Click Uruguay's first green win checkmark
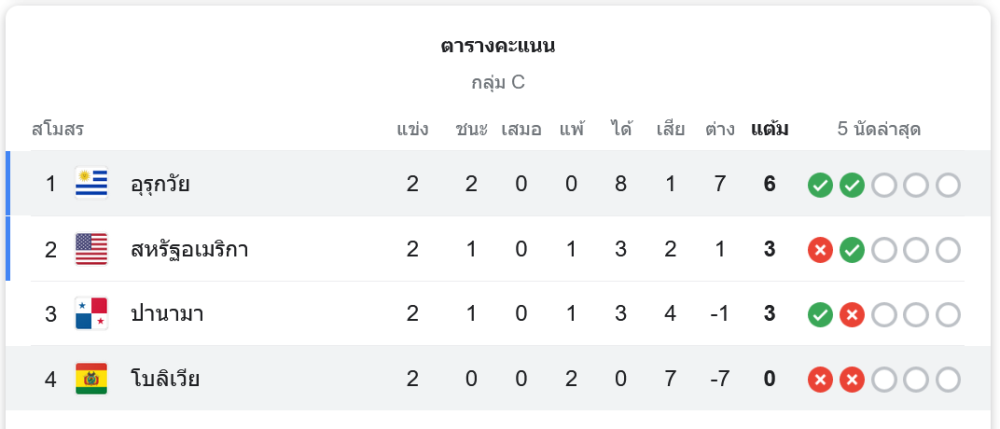 point(820,185)
